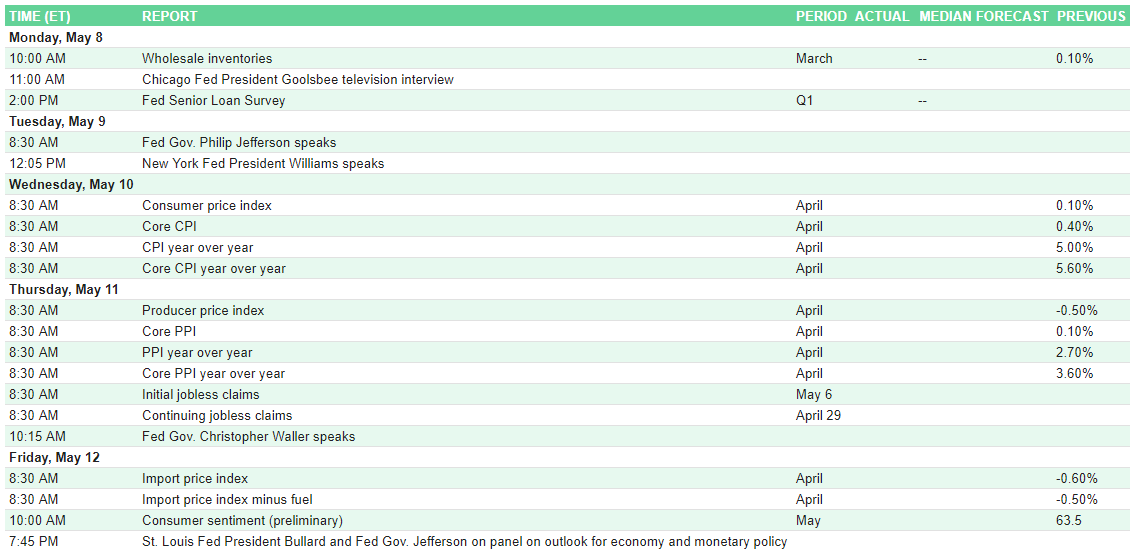Click the 2.70% previous value
Image resolution: width=1136 pixels, height=551 pixels.
point(1074,353)
